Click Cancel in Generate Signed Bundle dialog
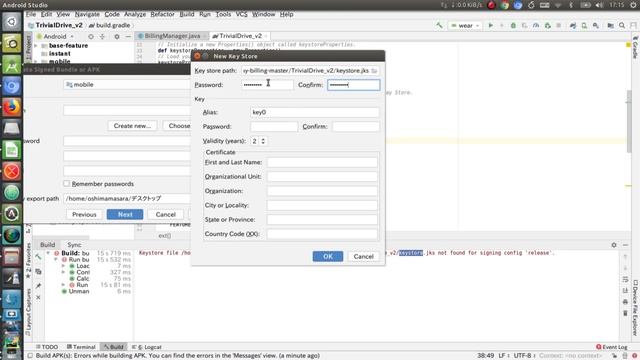 click(165, 214)
